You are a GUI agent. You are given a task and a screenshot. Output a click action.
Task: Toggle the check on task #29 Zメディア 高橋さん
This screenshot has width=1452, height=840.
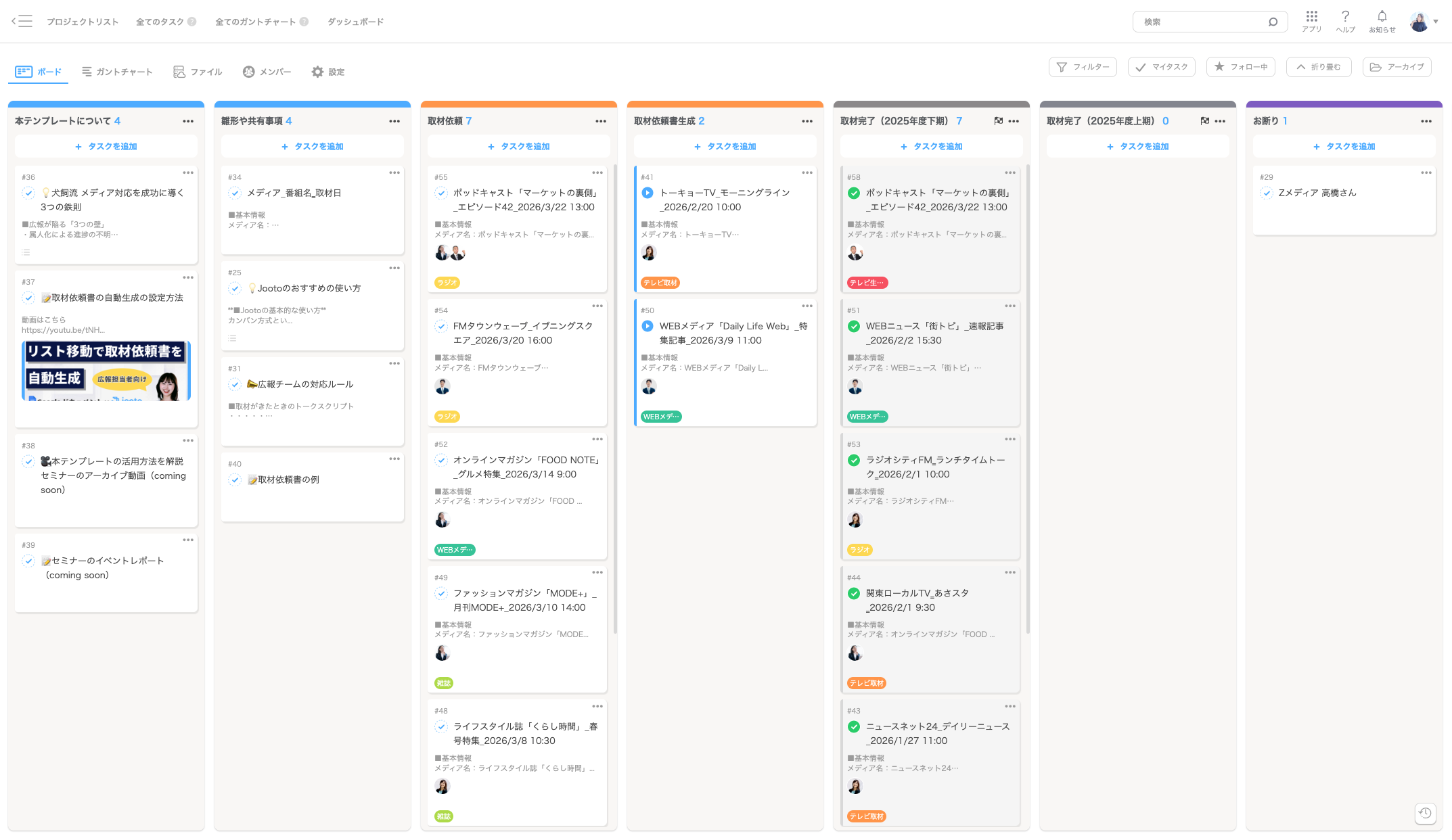(1267, 193)
